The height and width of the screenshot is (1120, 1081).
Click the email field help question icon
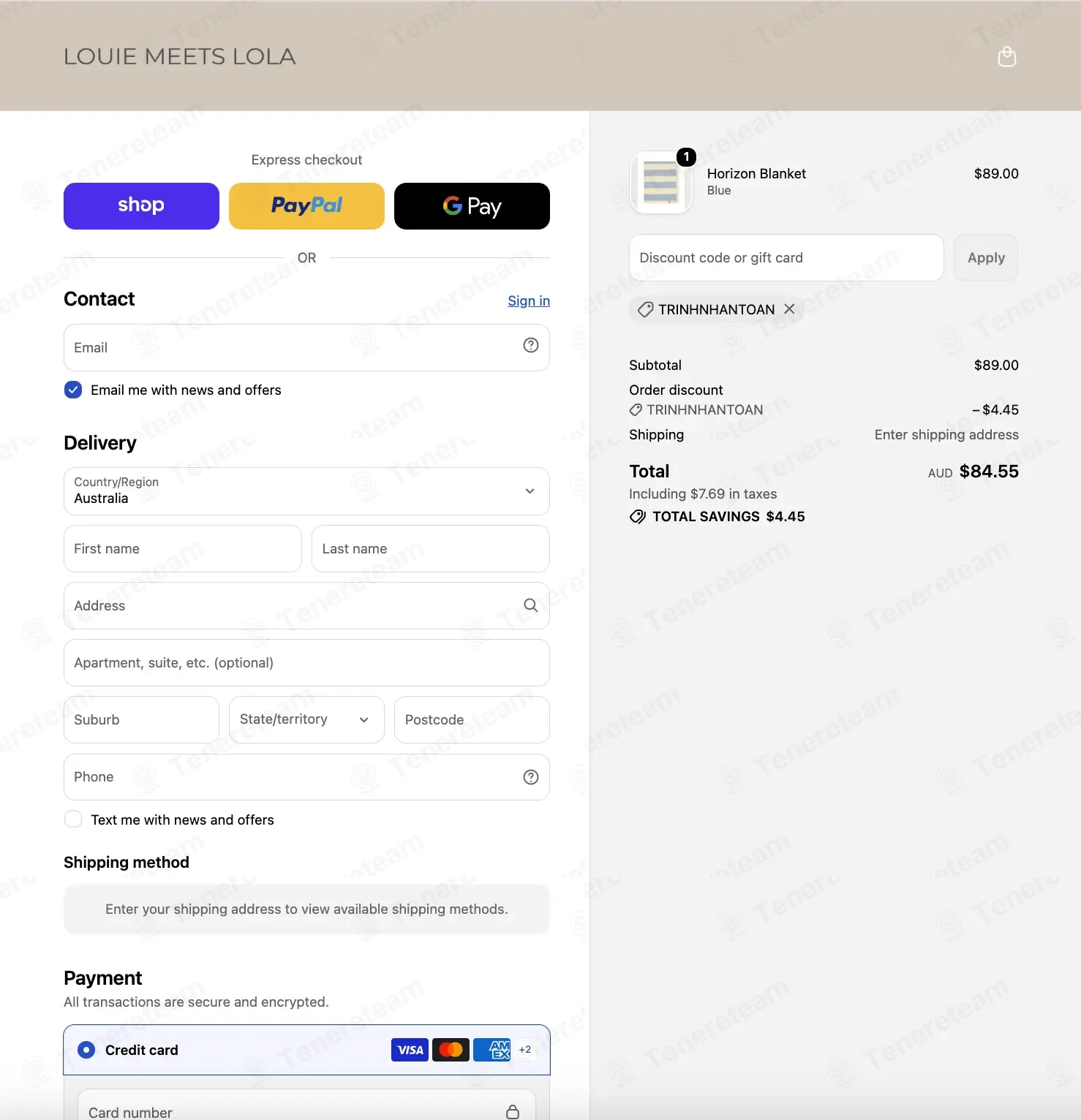pos(531,346)
